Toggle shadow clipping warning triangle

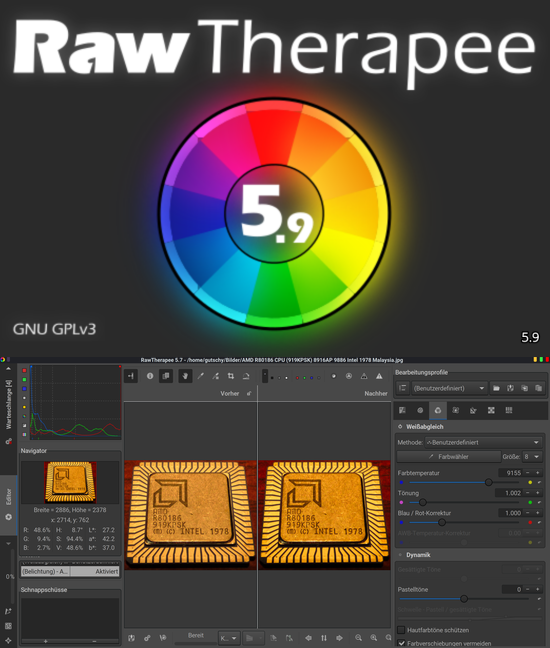point(364,376)
